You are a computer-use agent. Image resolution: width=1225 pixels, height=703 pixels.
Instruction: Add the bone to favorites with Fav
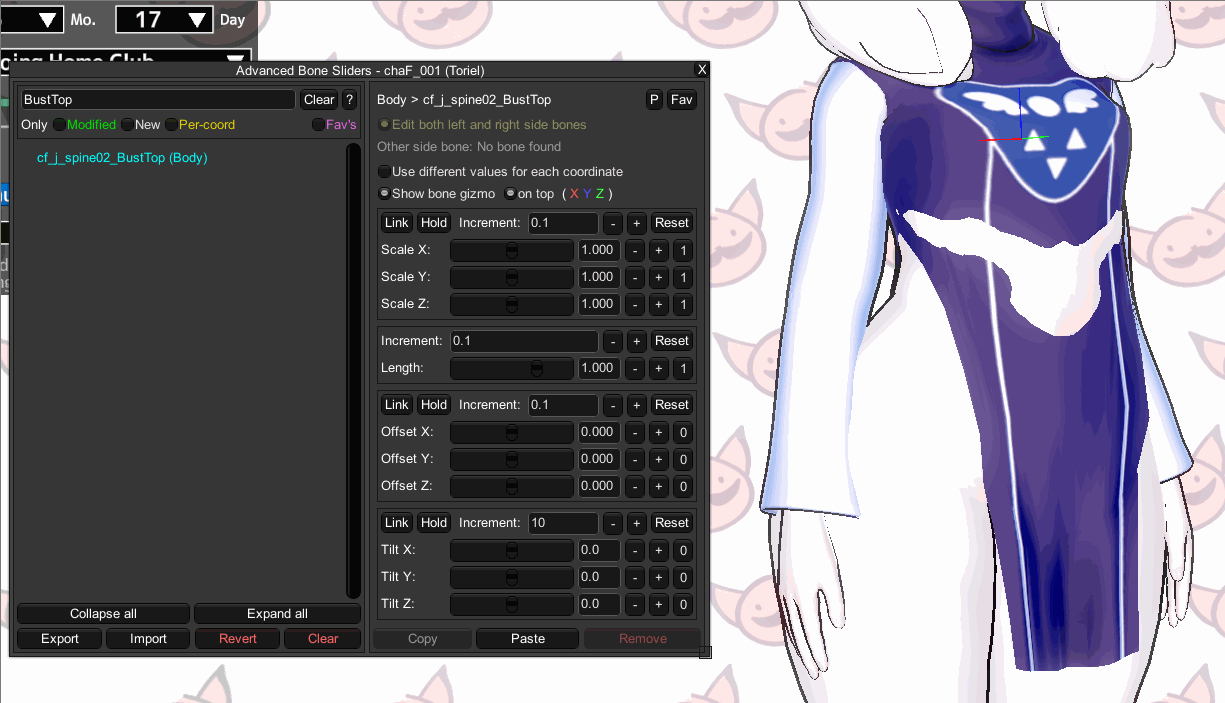tap(681, 100)
